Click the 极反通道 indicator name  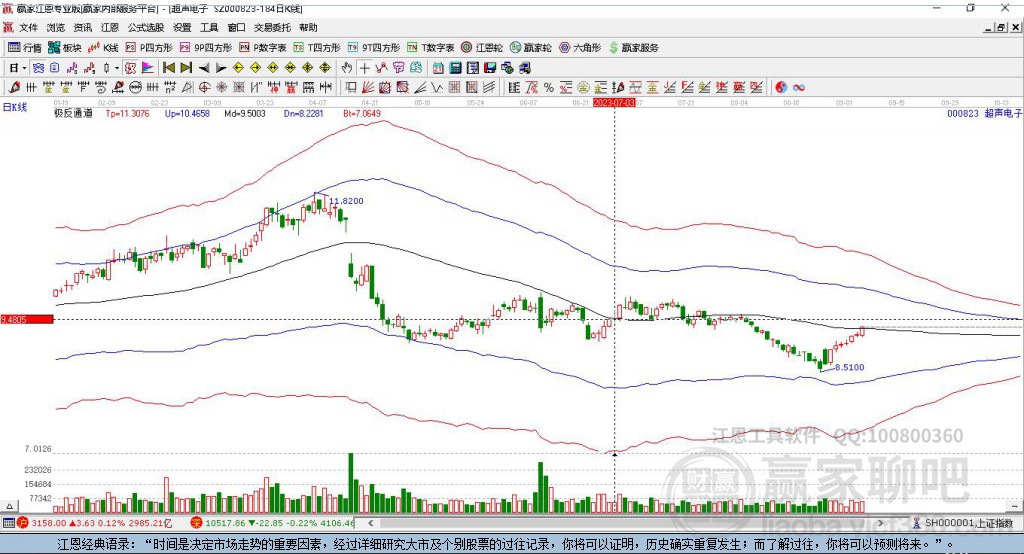73,113
